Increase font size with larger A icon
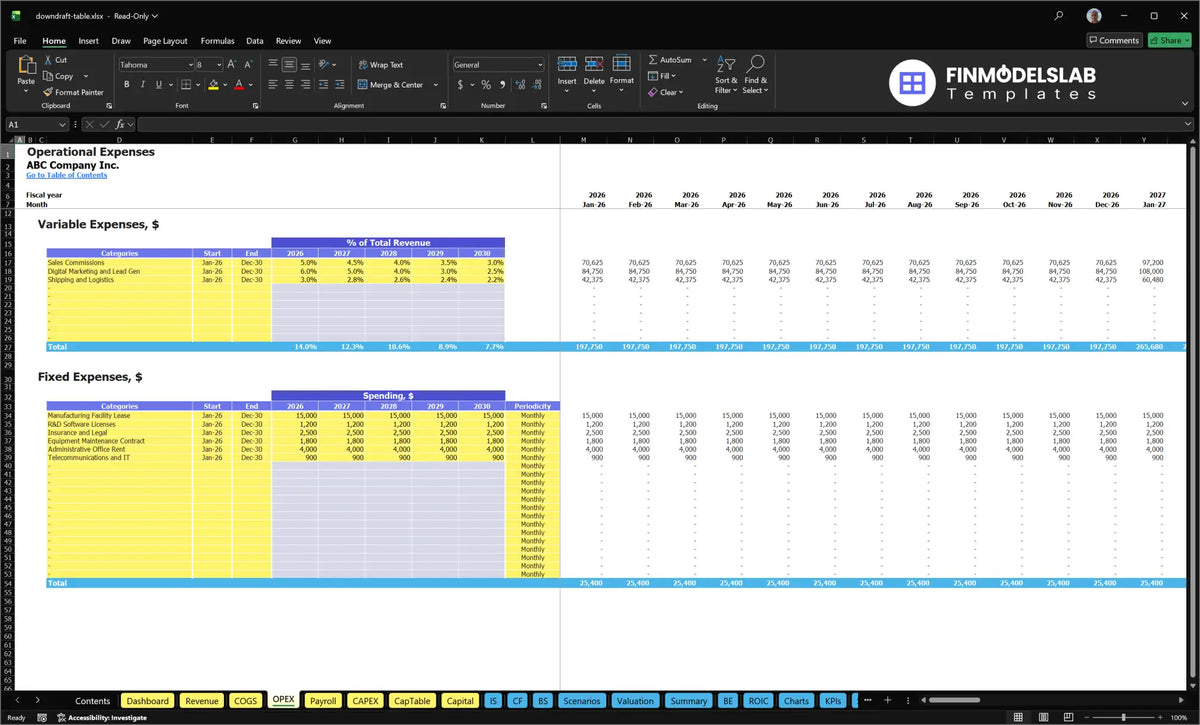Screen dimensions: 1200x725 pos(232,64)
